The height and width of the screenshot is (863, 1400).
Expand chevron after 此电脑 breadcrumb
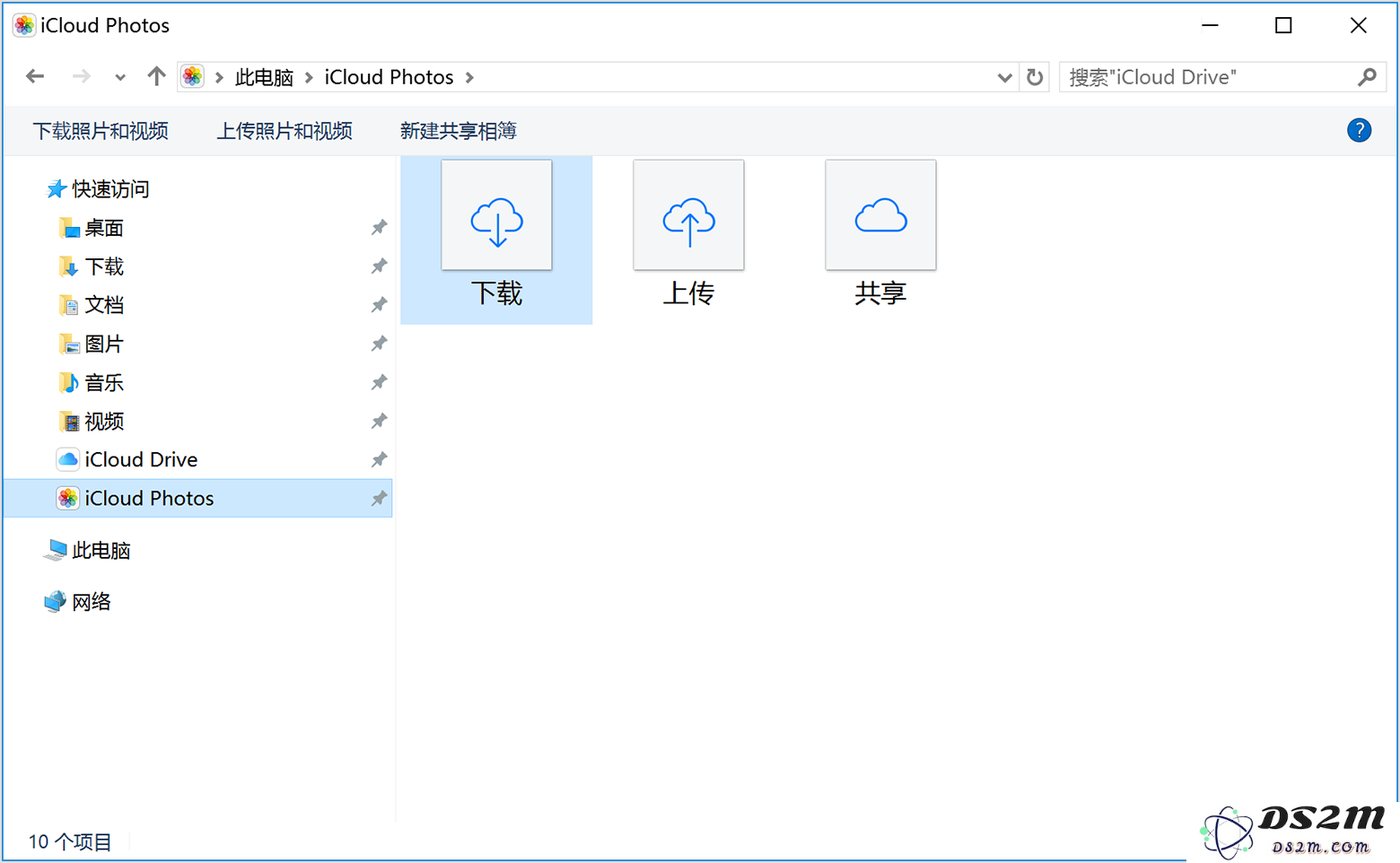pyautogui.click(x=309, y=77)
